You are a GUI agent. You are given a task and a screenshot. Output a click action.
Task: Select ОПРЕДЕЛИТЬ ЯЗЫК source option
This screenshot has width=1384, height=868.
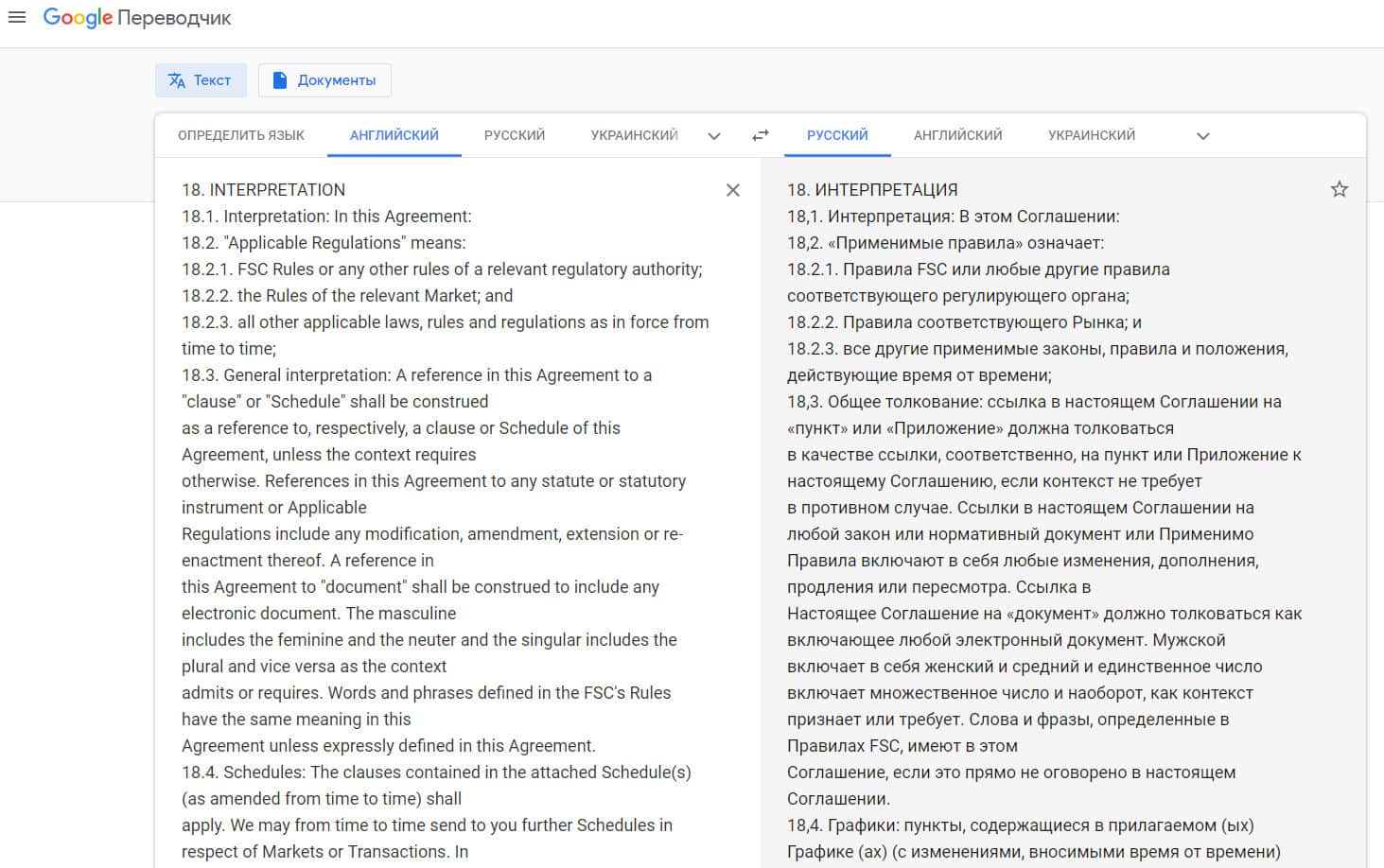coord(241,135)
